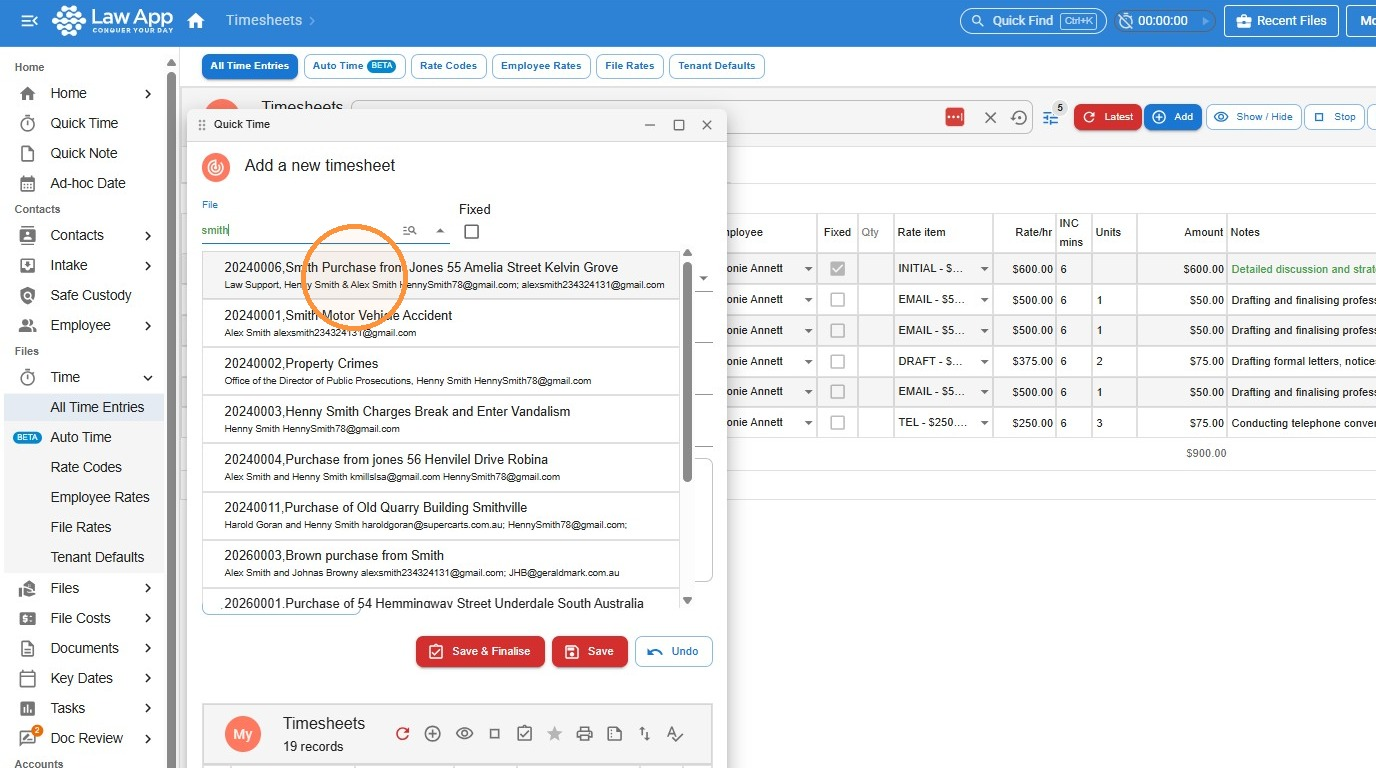The height and width of the screenshot is (768, 1376).
Task: Click the clipboard check icon in My Timesheets
Action: (524, 734)
